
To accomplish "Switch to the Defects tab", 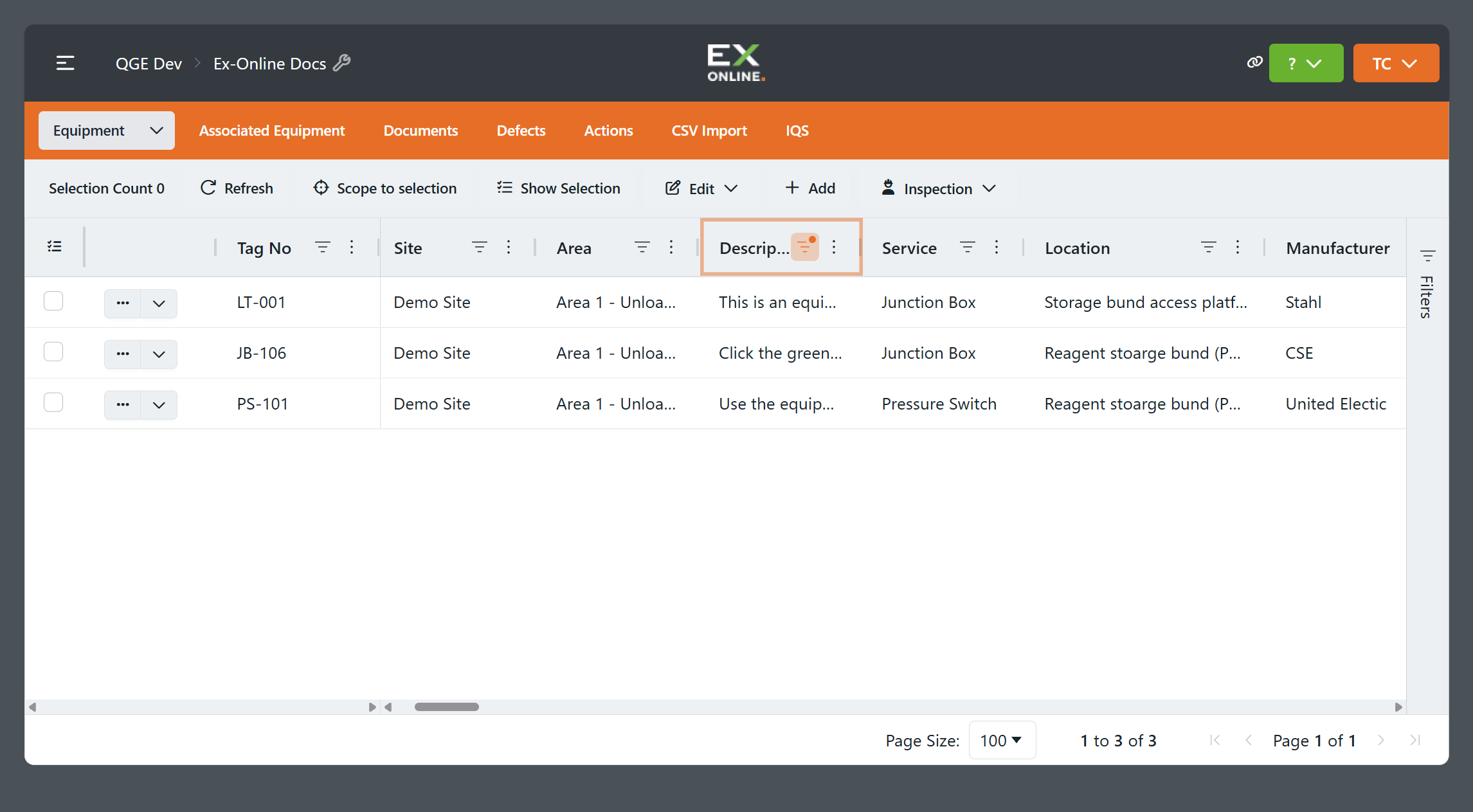I will click(521, 131).
